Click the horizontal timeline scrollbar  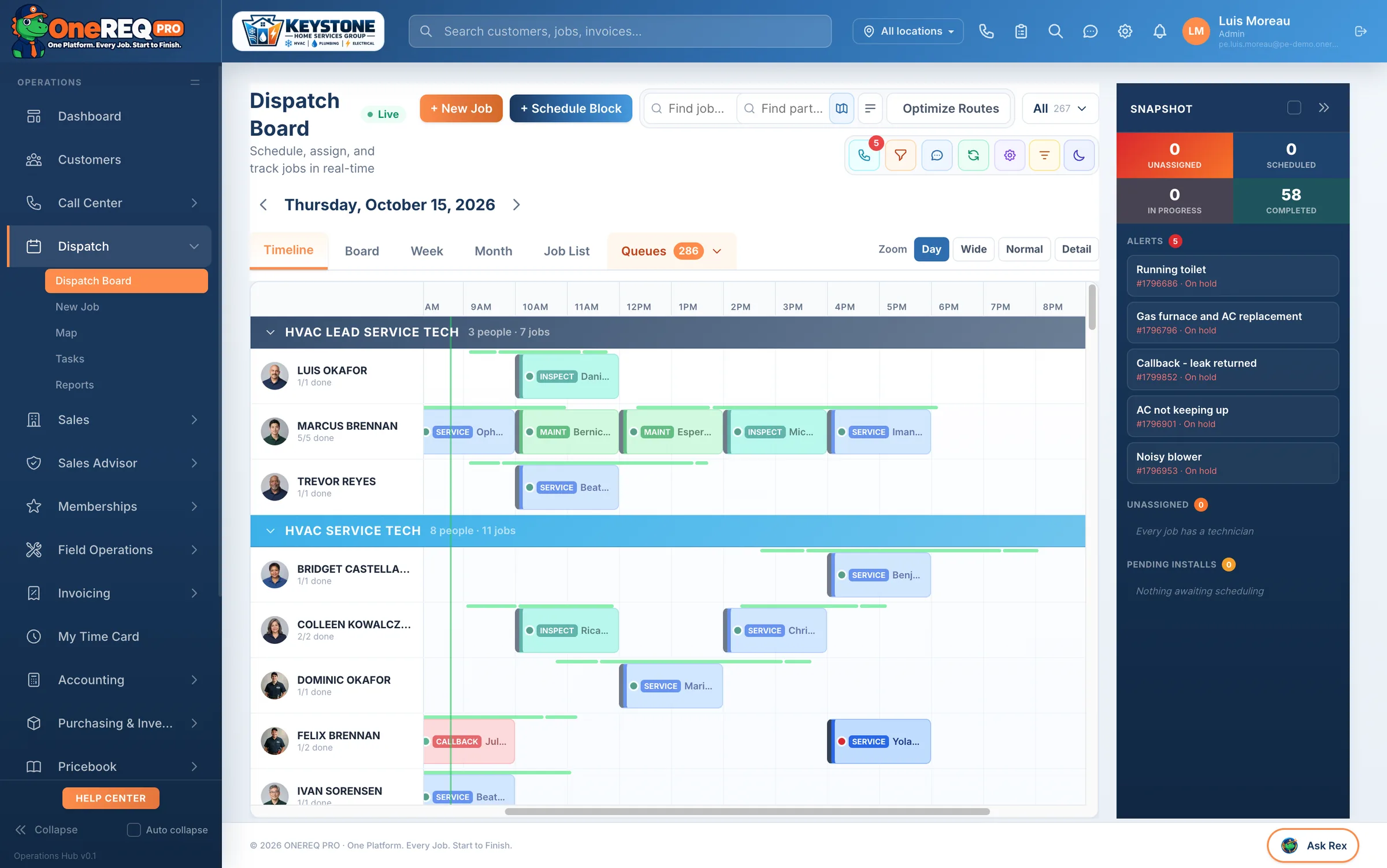pos(747,811)
